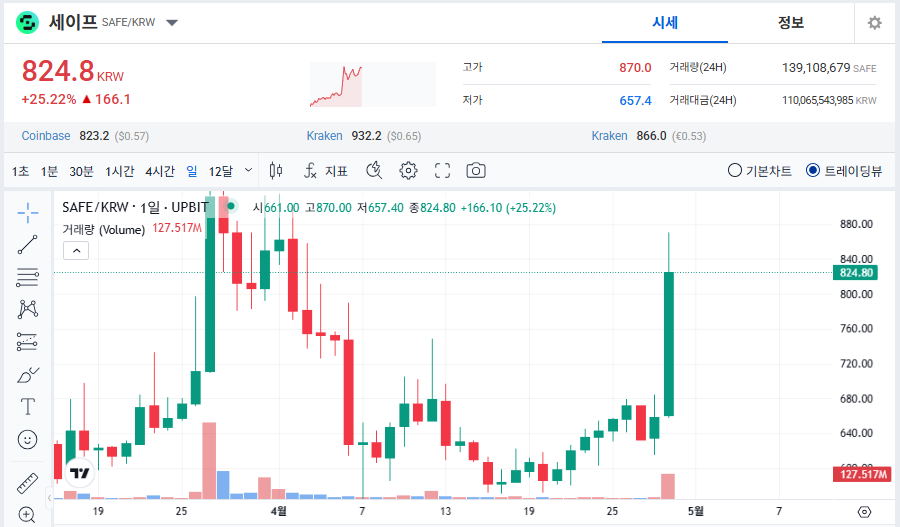
Task: Open settings gear at top right
Action: point(874,23)
